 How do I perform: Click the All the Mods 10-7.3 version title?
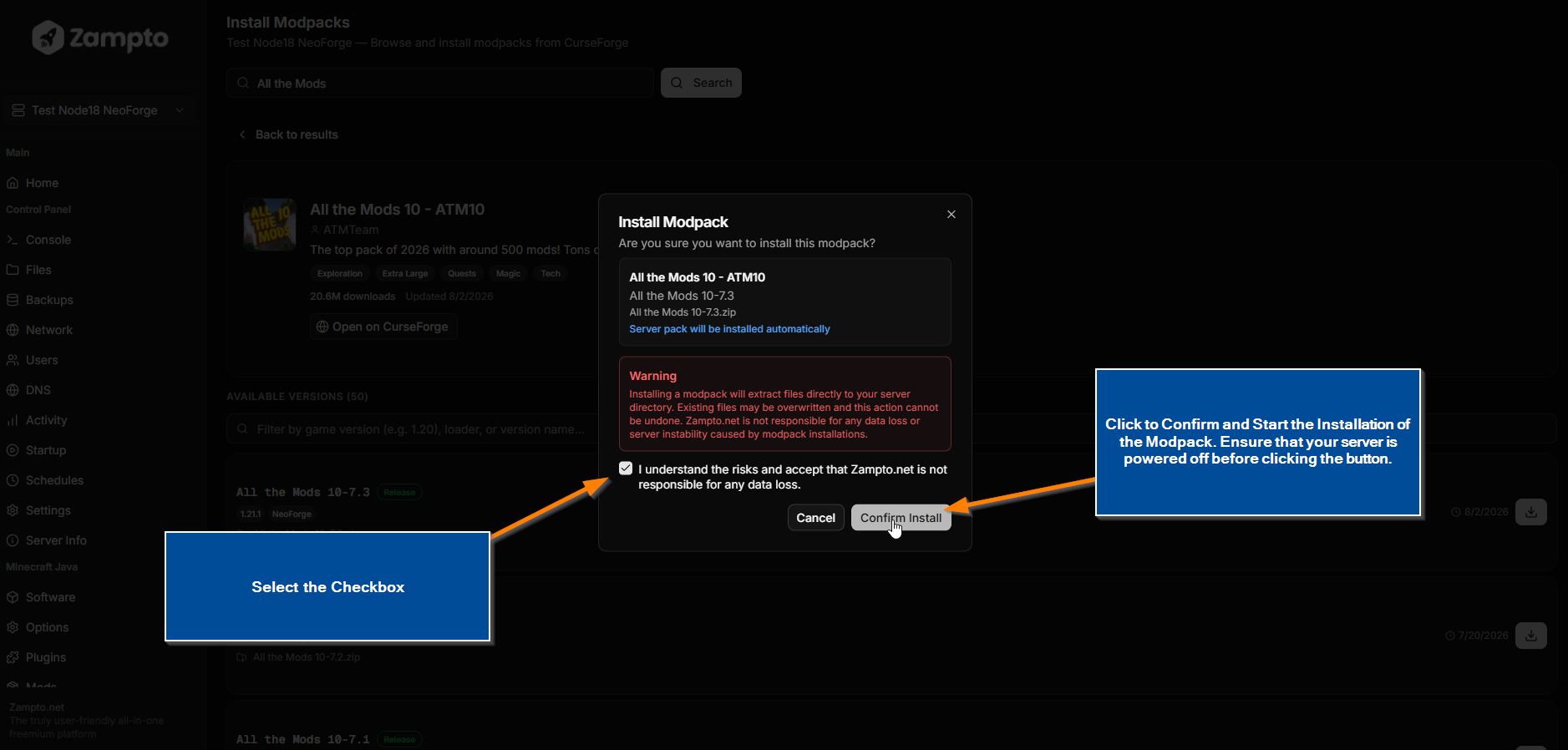[x=303, y=492]
